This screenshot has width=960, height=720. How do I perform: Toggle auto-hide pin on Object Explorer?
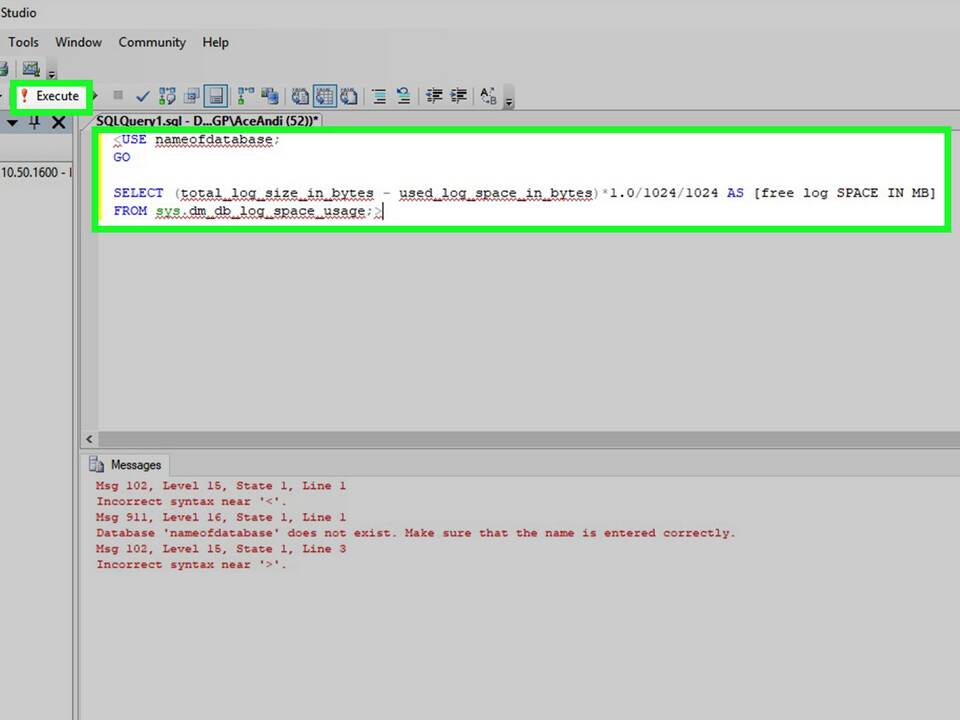click(x=34, y=122)
